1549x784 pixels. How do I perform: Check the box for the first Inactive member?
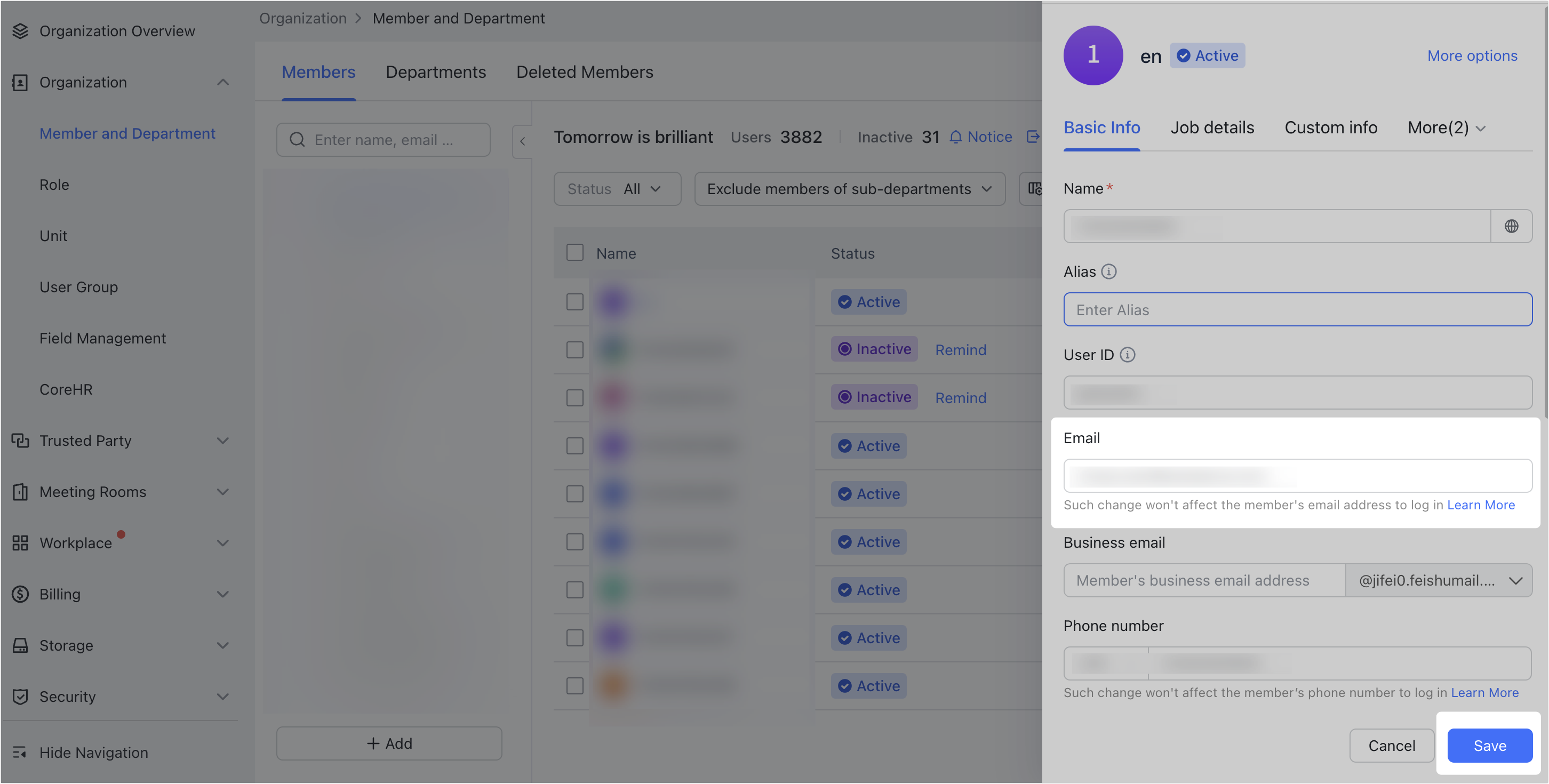(x=574, y=349)
